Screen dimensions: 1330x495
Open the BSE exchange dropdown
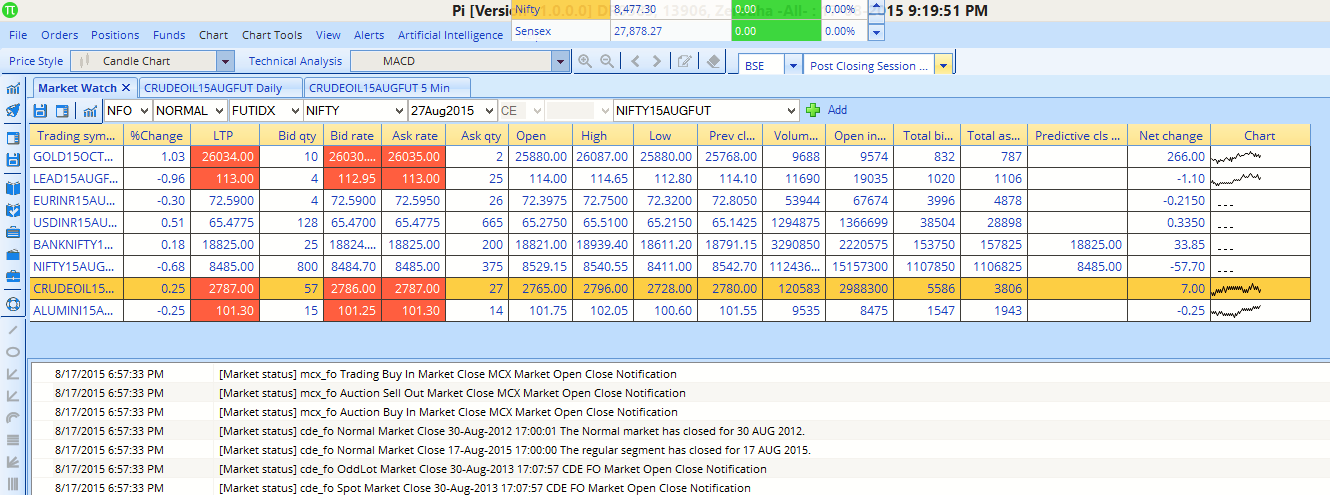click(x=792, y=65)
